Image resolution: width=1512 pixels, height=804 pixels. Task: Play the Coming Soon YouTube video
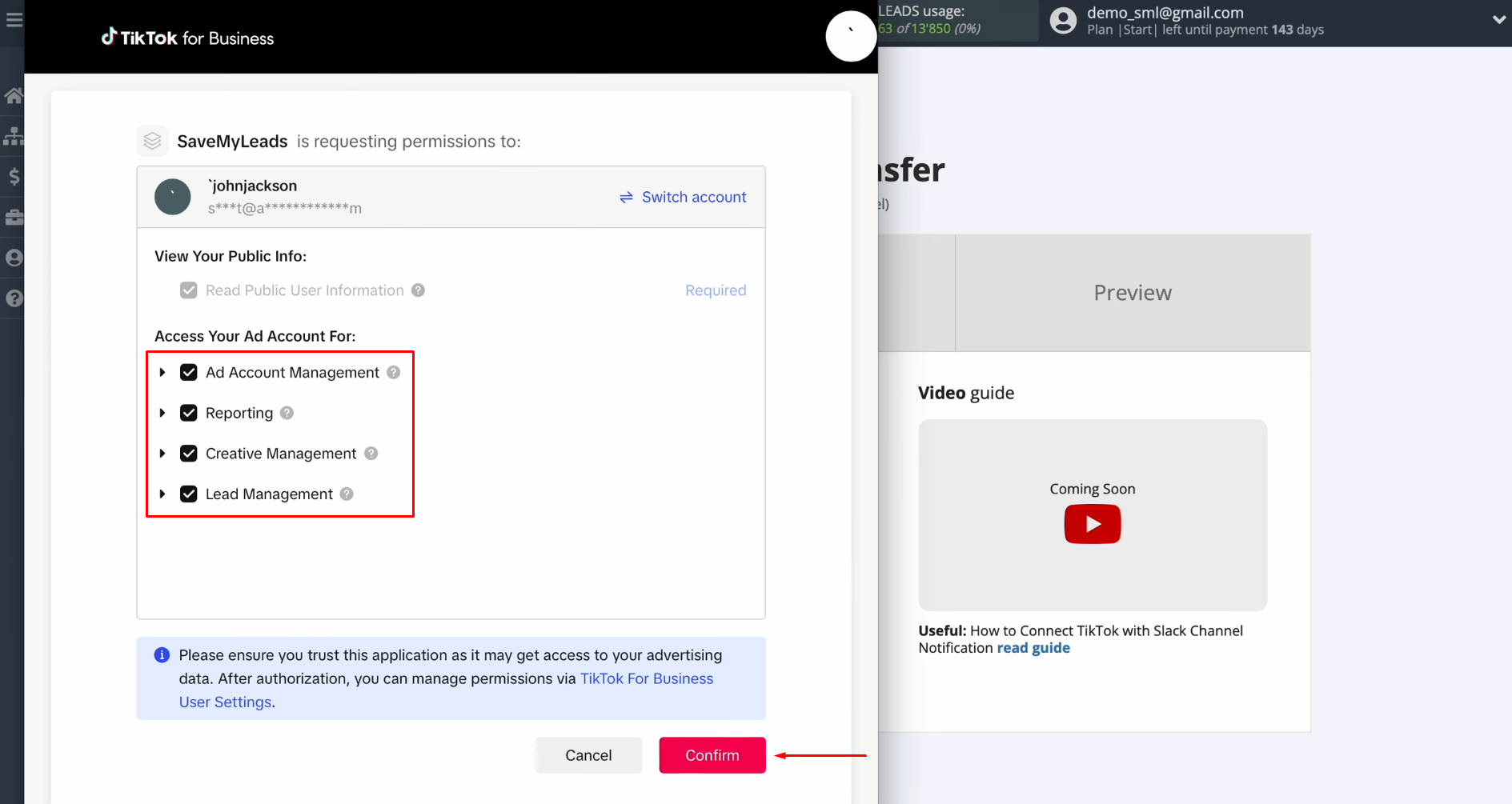tap(1092, 524)
